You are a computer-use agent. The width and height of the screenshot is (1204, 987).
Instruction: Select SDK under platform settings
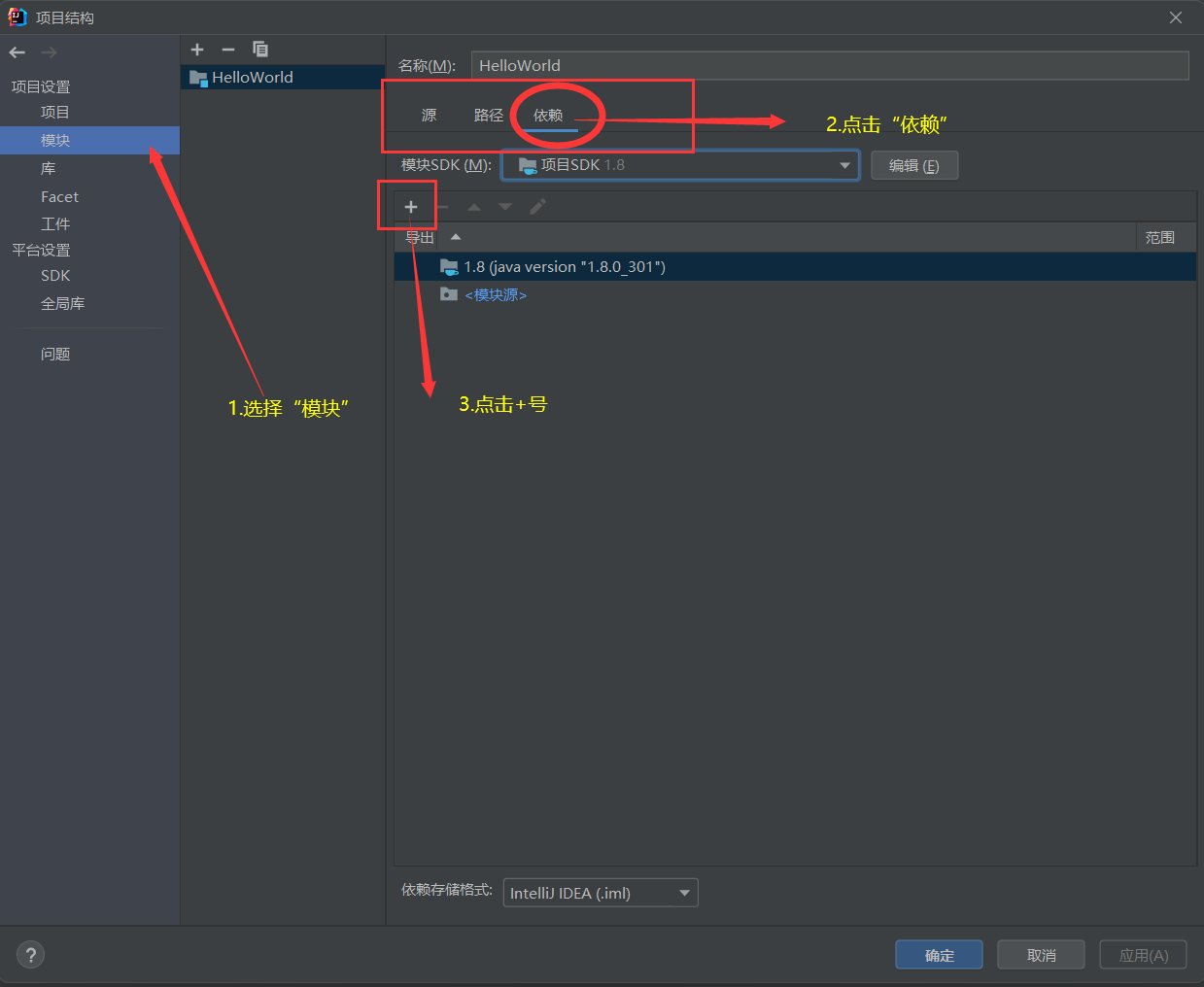pyautogui.click(x=55, y=276)
